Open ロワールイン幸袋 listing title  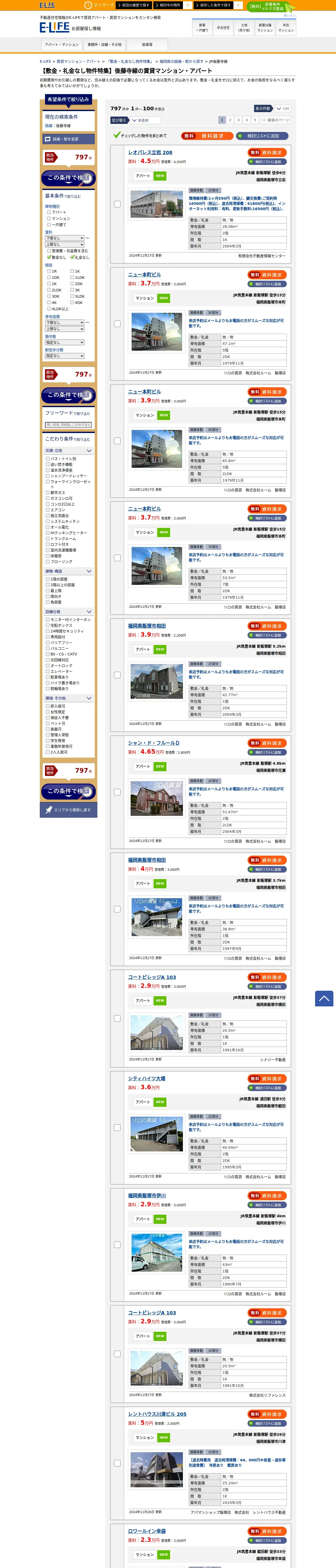(147, 1531)
